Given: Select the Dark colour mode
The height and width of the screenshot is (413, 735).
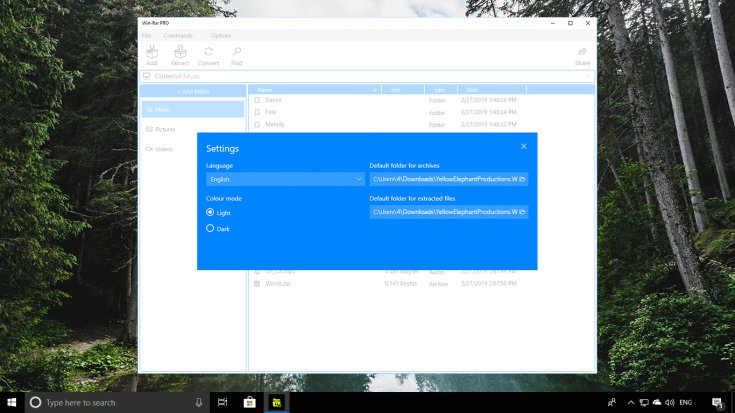Looking at the screenshot, I should (x=211, y=229).
